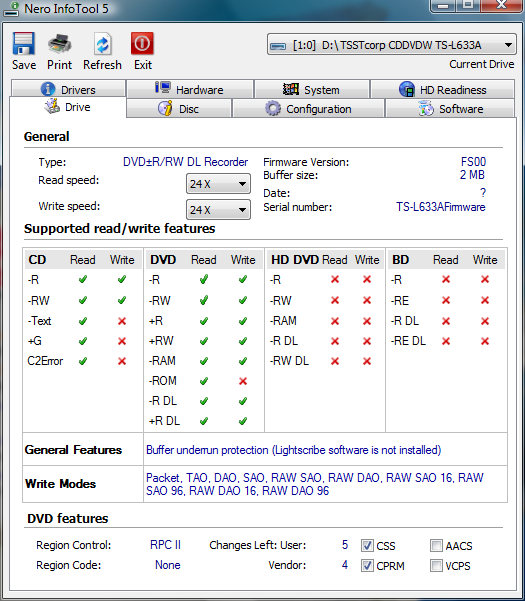525x601 pixels.
Task: Click the CD +G row label
Action: pyautogui.click(x=34, y=341)
